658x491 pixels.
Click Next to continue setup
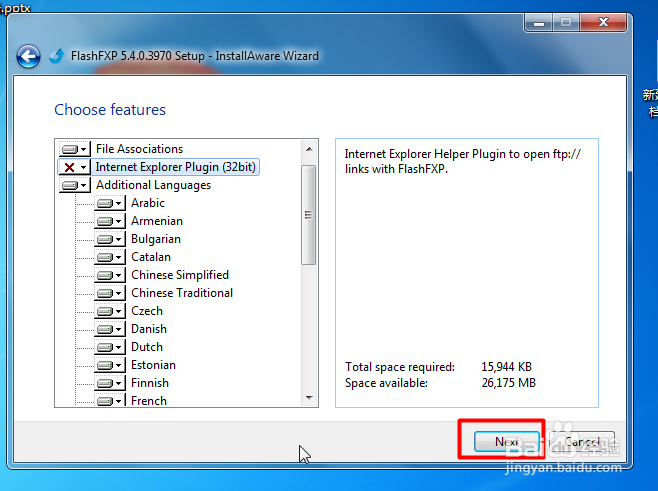tap(507, 441)
